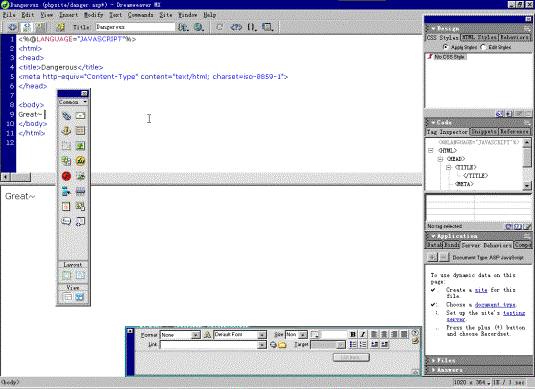Insert Fireworks HTML from the Common panel
The image size is (535, 389).
(81, 161)
